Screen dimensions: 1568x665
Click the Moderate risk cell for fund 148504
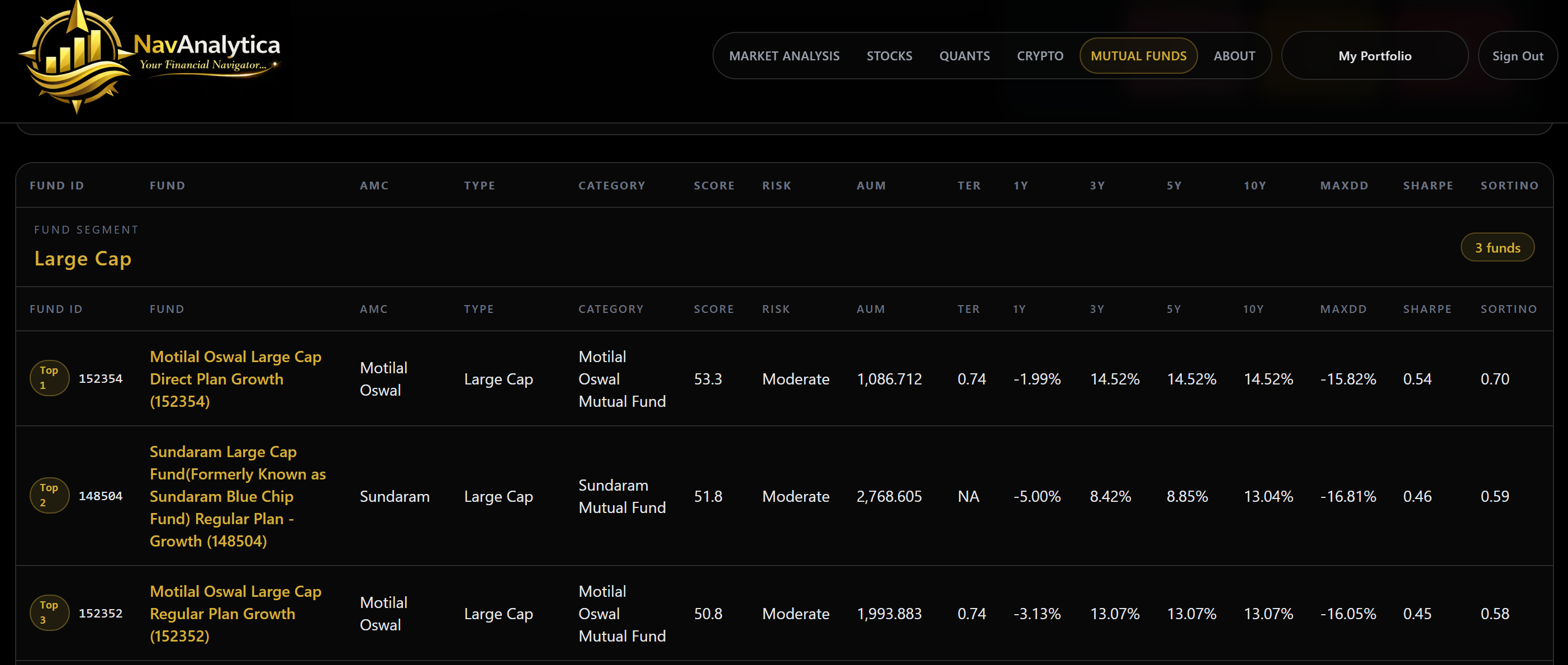796,496
